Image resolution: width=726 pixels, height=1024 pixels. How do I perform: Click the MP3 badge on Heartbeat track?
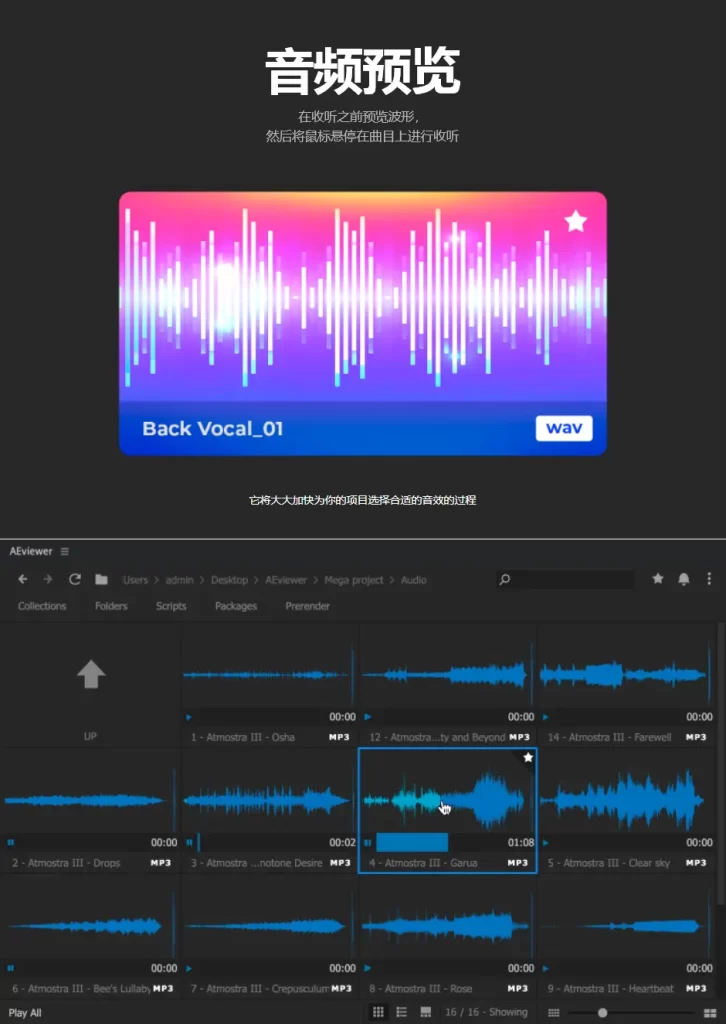696,989
